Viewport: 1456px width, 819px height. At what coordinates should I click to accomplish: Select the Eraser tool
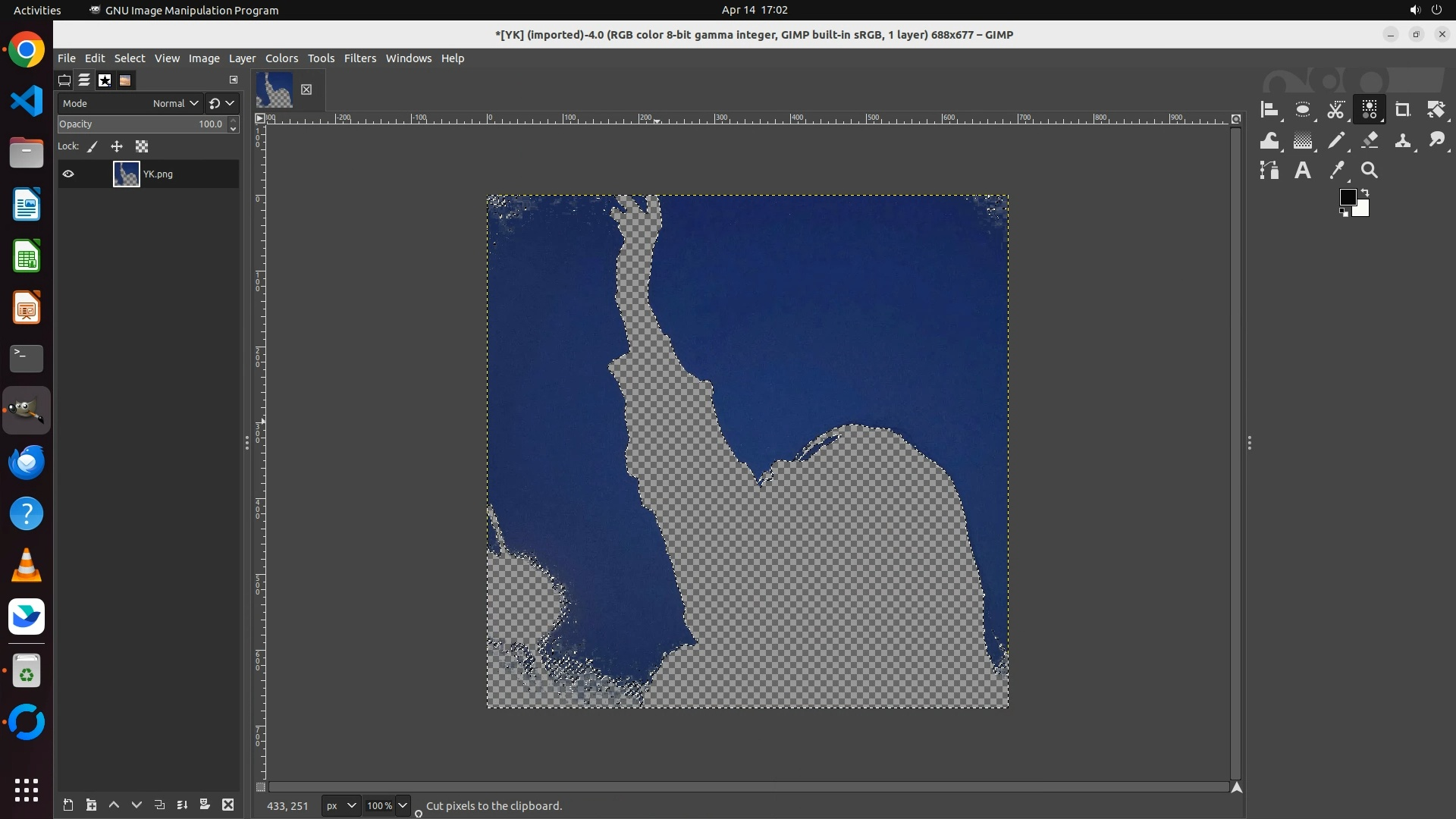(x=1370, y=140)
